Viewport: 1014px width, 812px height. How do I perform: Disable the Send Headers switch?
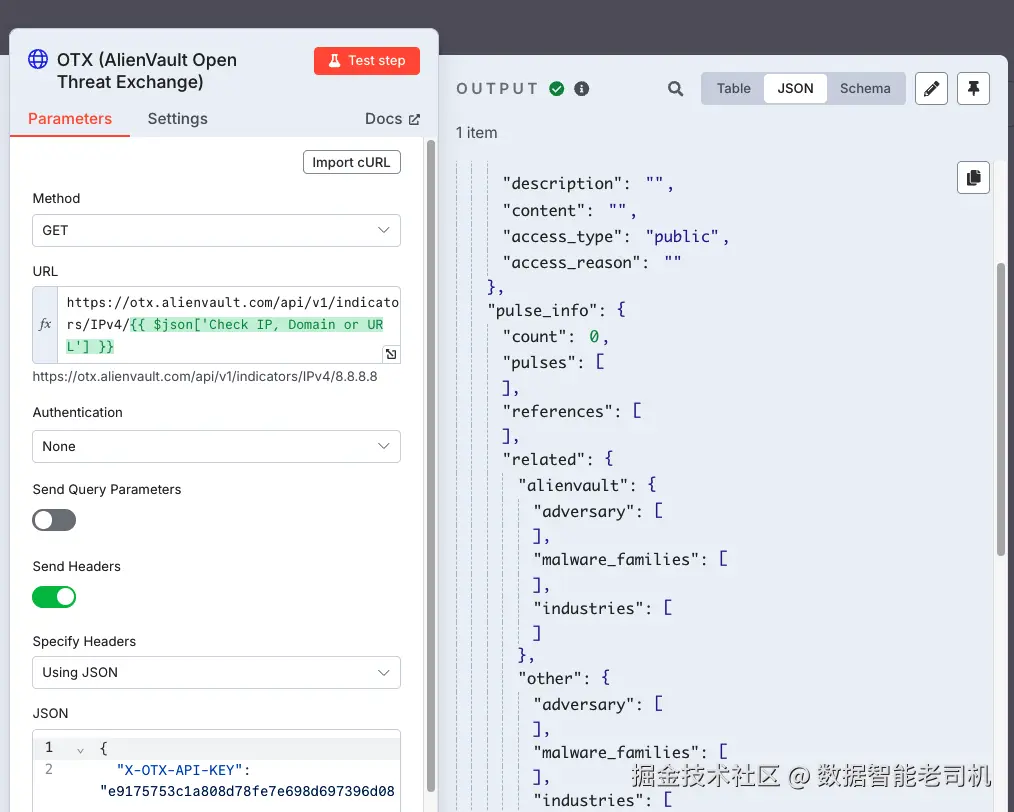click(x=54, y=597)
